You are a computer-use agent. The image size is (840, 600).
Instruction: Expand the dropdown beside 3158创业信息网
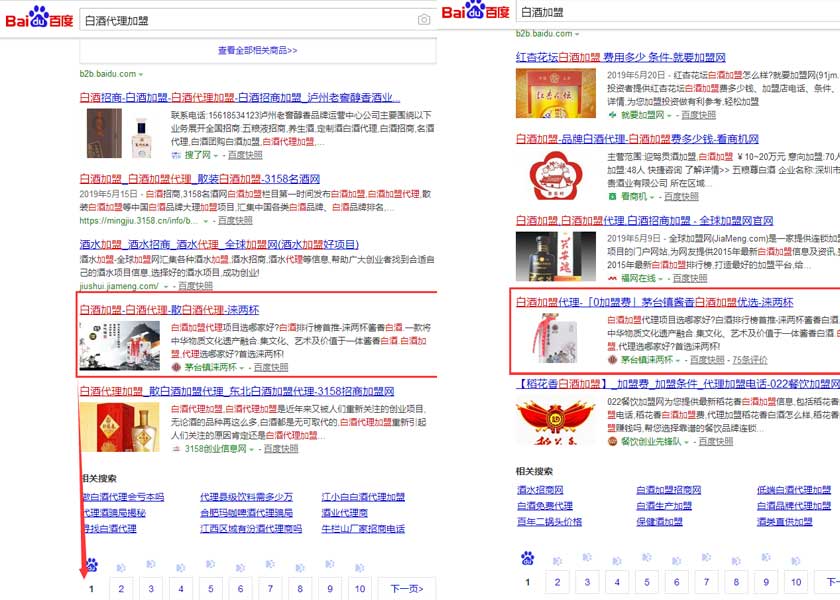tap(252, 449)
